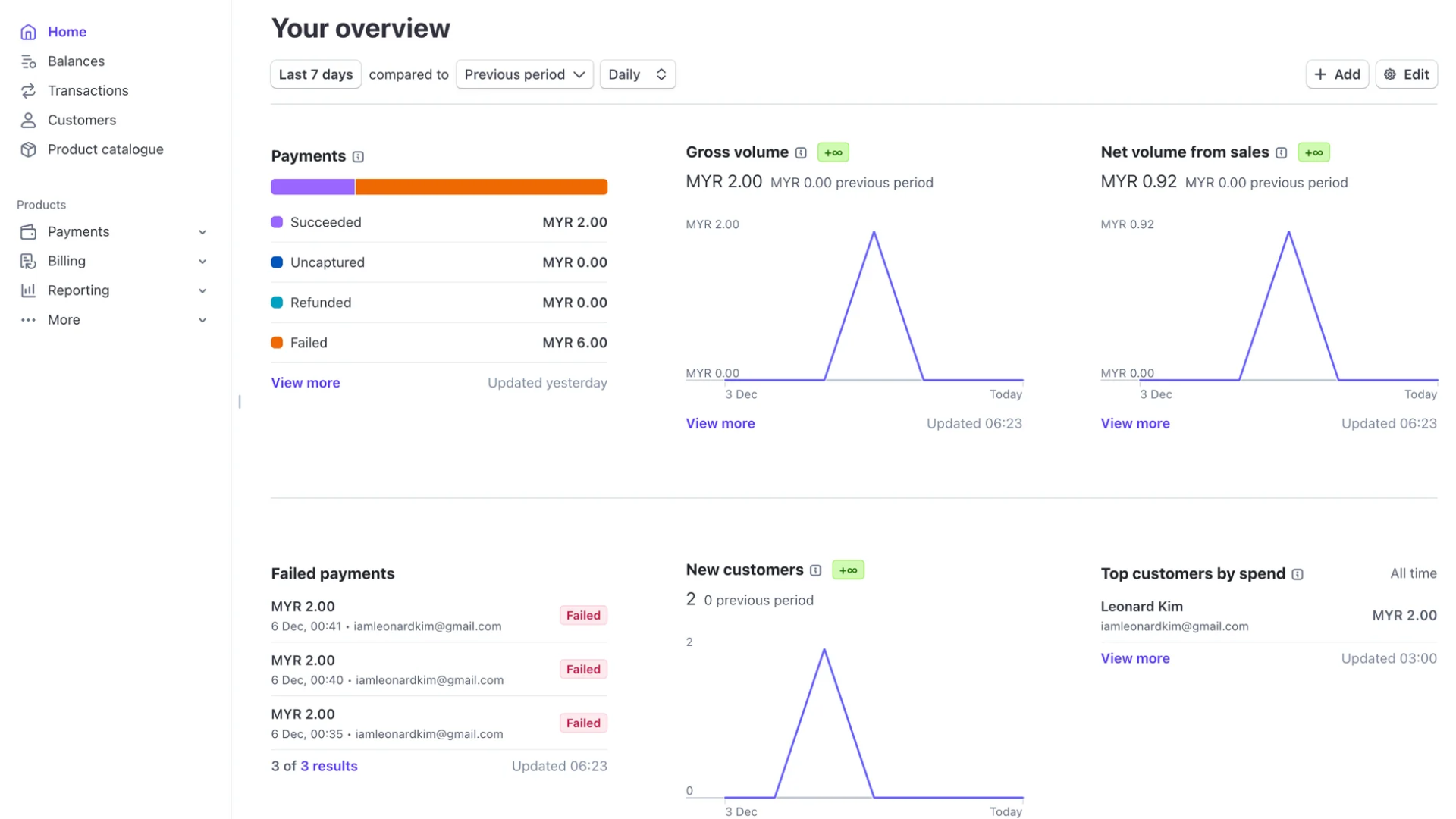Click info icon next to Gross volume
Screen dimensions: 1456x819
pos(801,153)
